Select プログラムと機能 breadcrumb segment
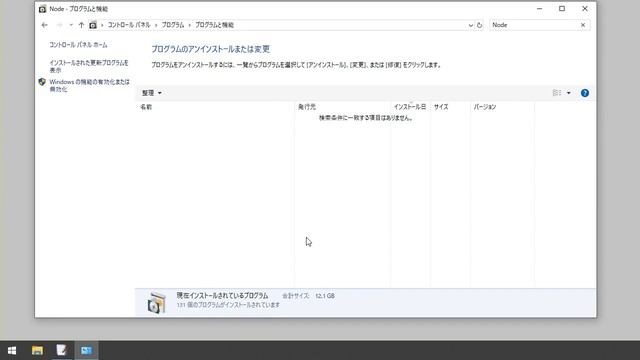The image size is (640, 360). coord(214,25)
